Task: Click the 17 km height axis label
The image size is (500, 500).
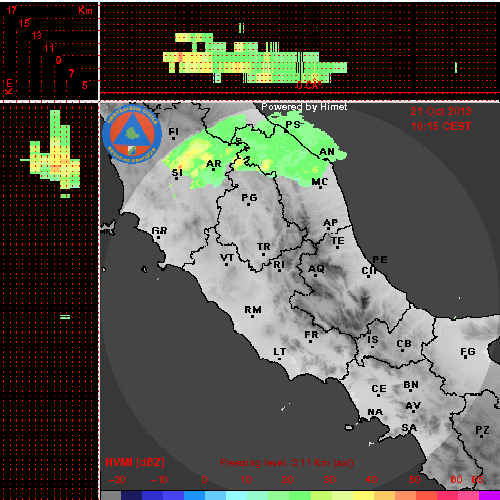Action: [11, 11]
